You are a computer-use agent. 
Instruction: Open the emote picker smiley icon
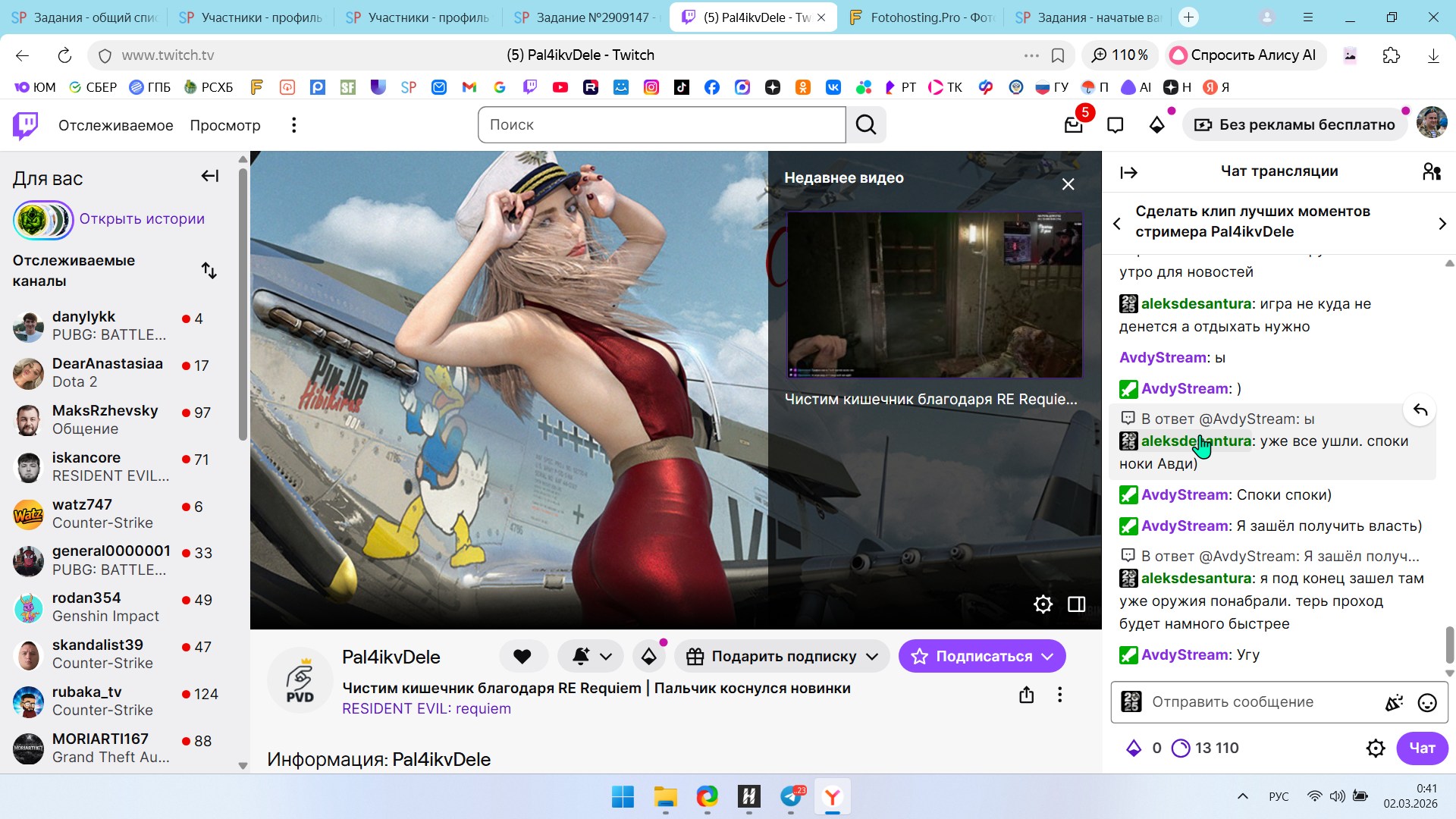tap(1426, 703)
